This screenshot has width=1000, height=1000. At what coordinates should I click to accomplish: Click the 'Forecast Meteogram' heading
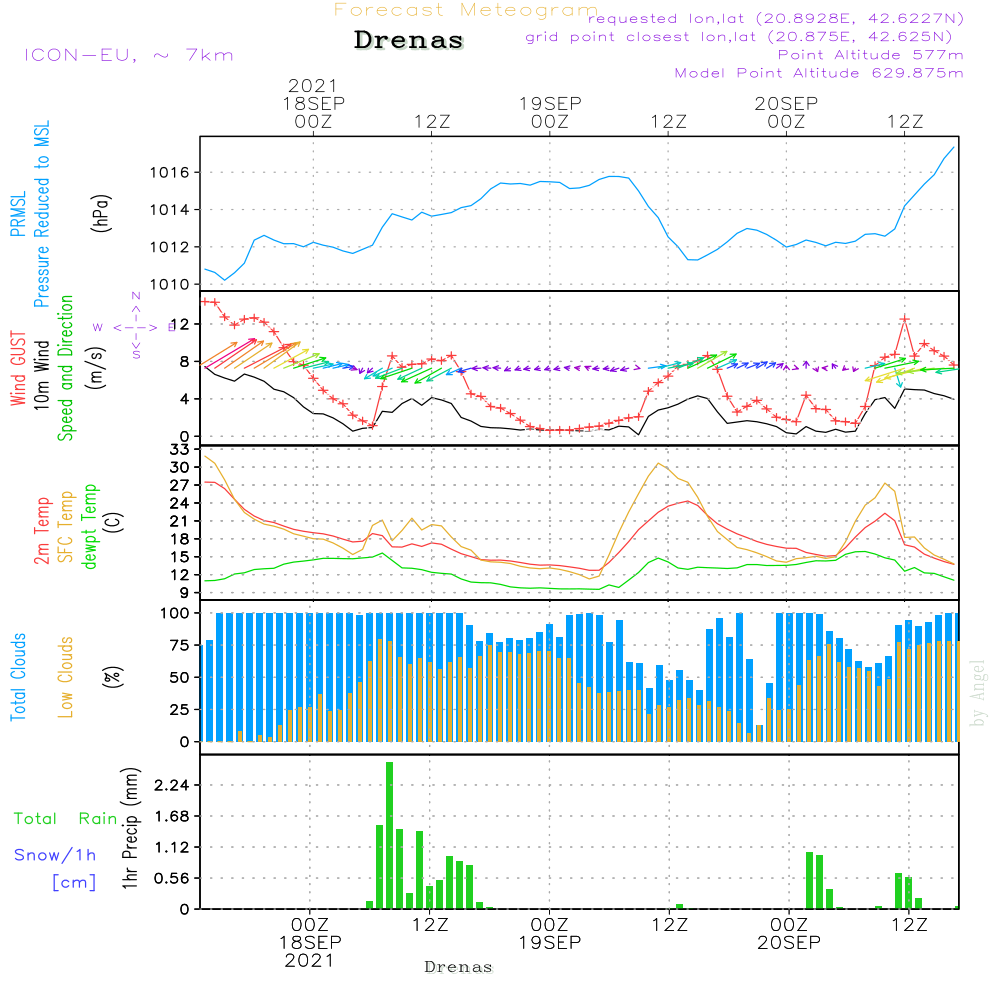[x=466, y=10]
